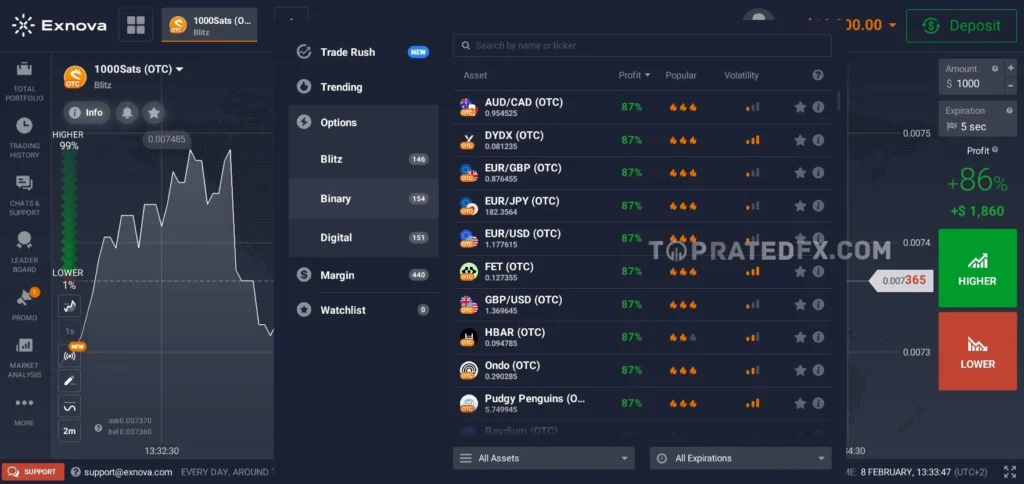The image size is (1024, 484).
Task: Click the asset search field
Action: pos(642,46)
